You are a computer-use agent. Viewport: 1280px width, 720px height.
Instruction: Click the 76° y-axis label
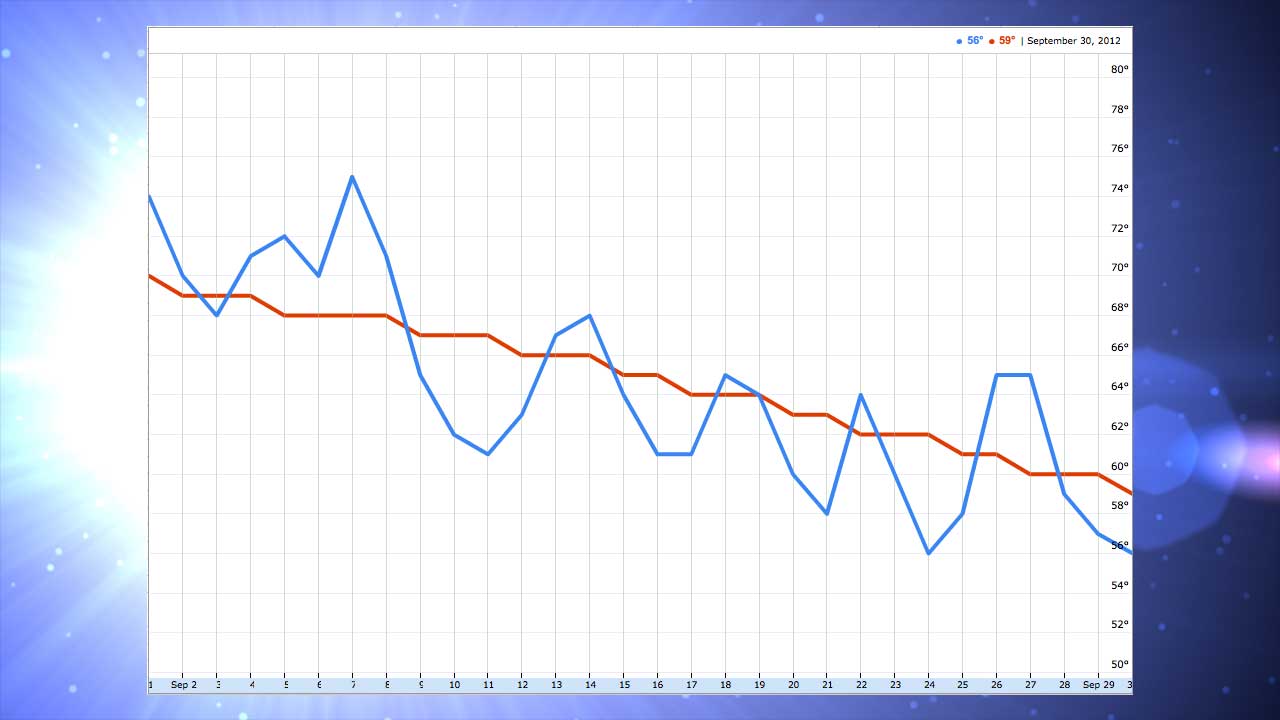pos(1120,148)
